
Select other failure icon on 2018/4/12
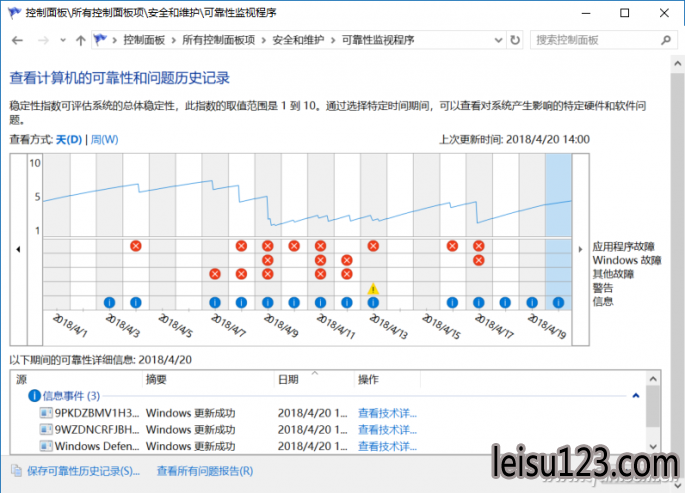347,274
